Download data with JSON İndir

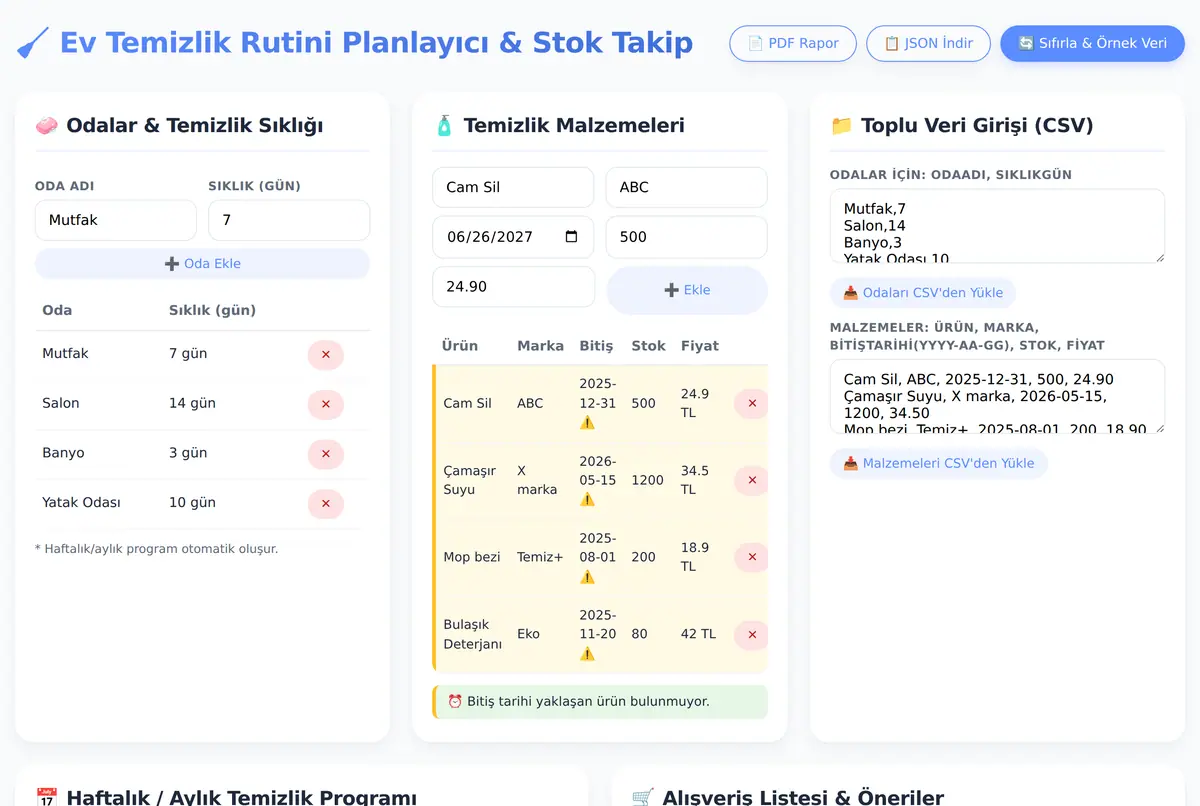pyautogui.click(x=928, y=43)
